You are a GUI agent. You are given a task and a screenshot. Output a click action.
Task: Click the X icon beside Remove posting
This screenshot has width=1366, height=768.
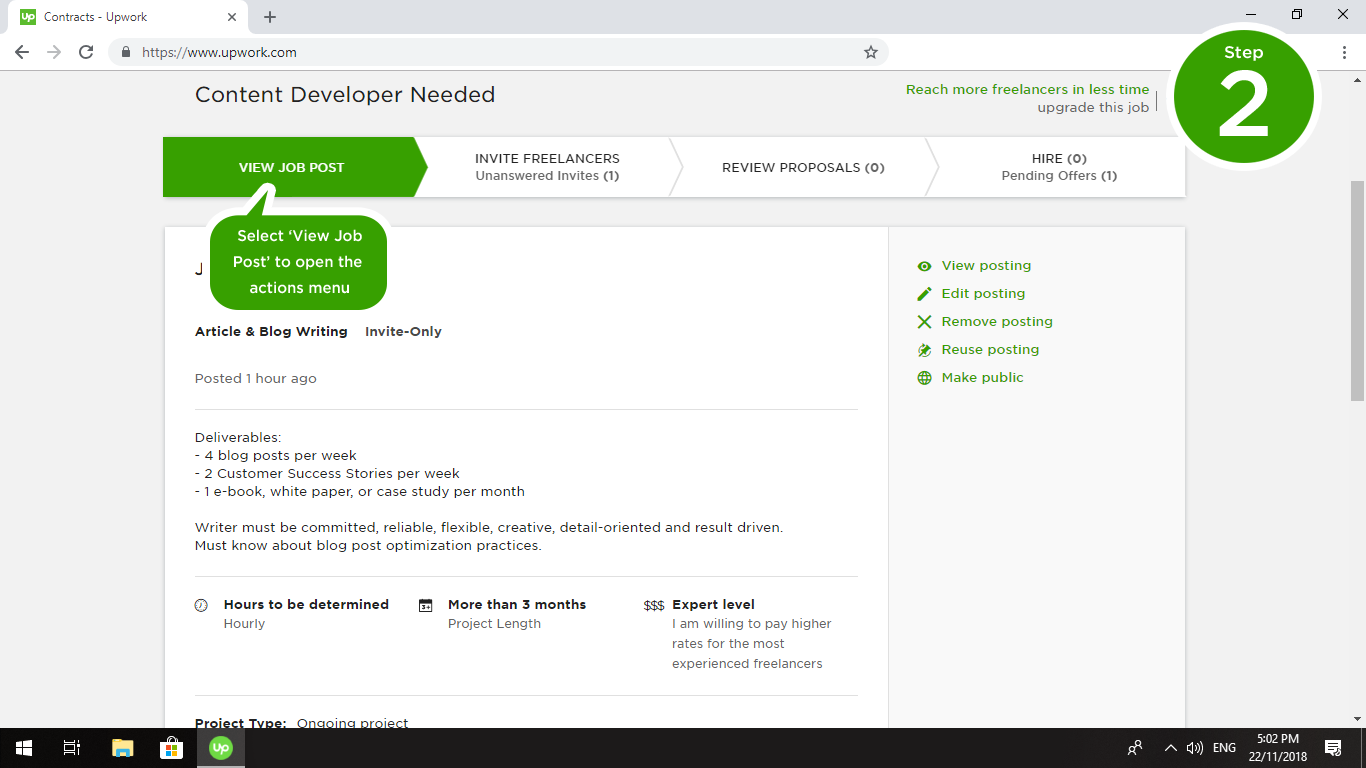pos(924,322)
